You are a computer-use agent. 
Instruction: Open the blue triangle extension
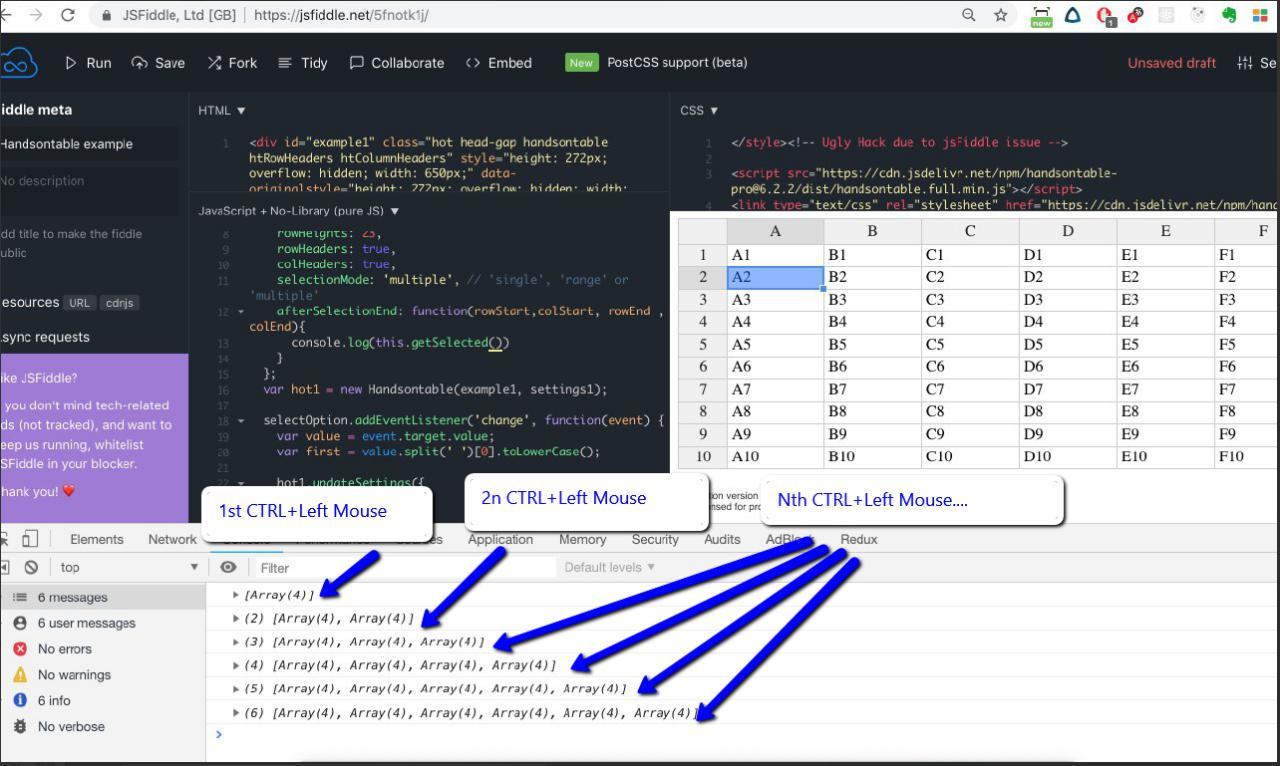click(1073, 15)
